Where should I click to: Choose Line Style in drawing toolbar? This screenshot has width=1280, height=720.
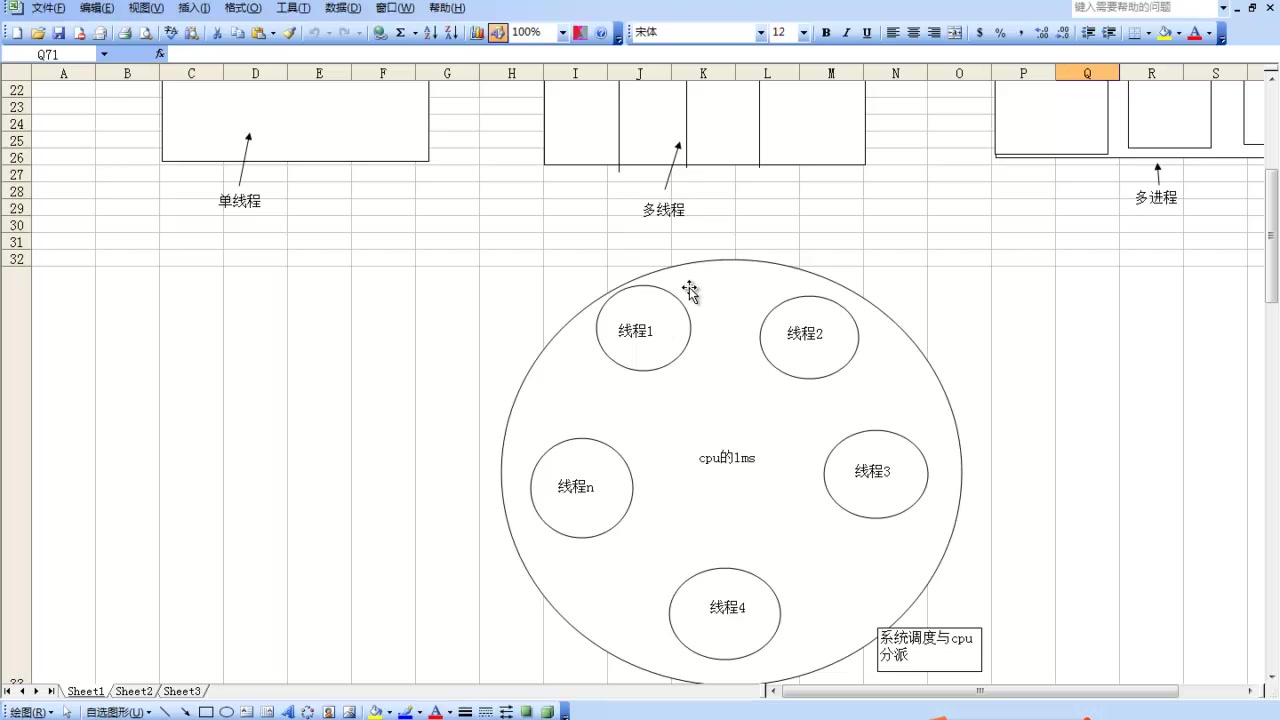[465, 712]
